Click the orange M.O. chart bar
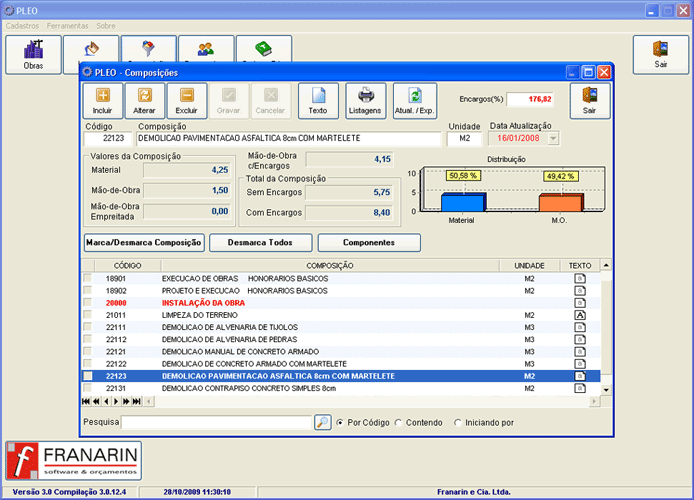The height and width of the screenshot is (500, 694). click(561, 203)
